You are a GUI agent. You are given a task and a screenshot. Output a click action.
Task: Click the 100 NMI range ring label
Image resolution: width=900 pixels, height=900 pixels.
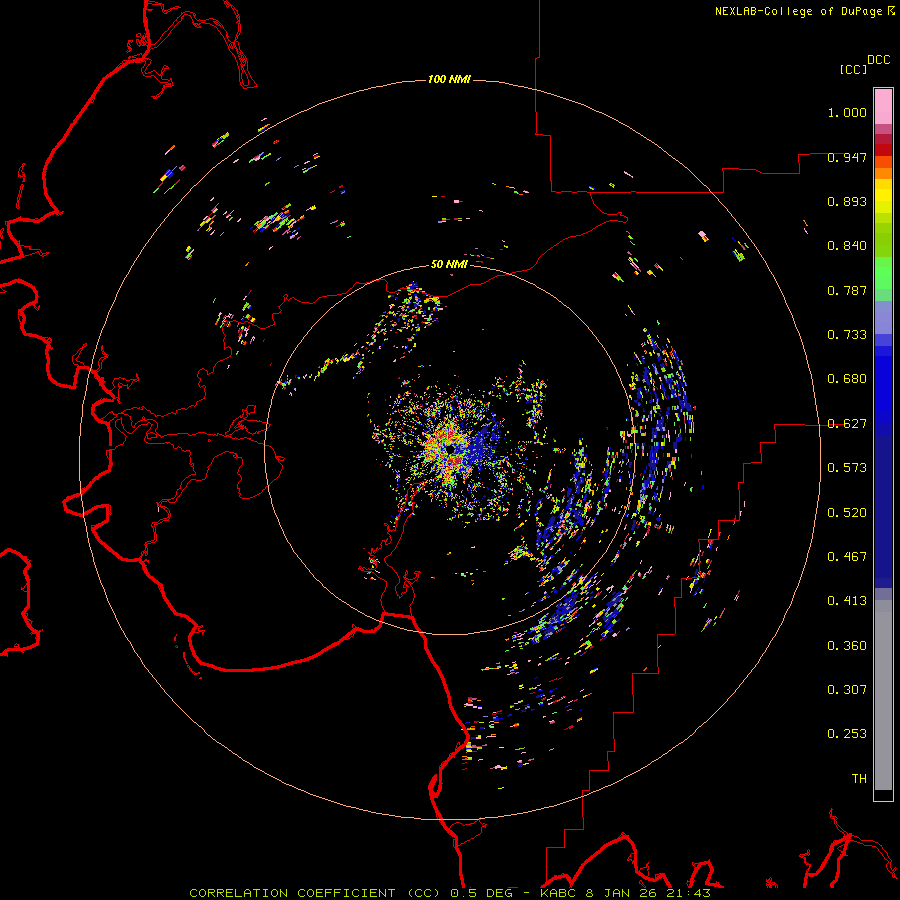[449, 79]
